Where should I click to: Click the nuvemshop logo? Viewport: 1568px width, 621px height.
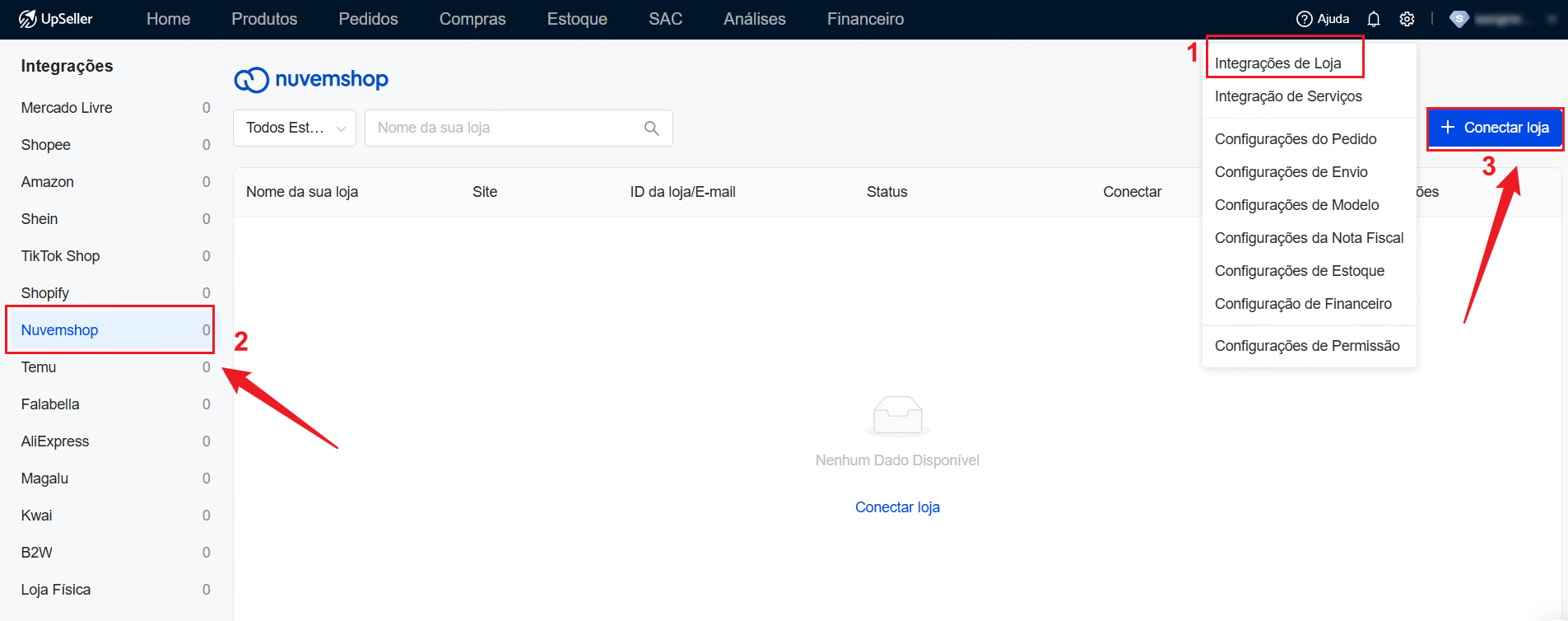point(311,79)
